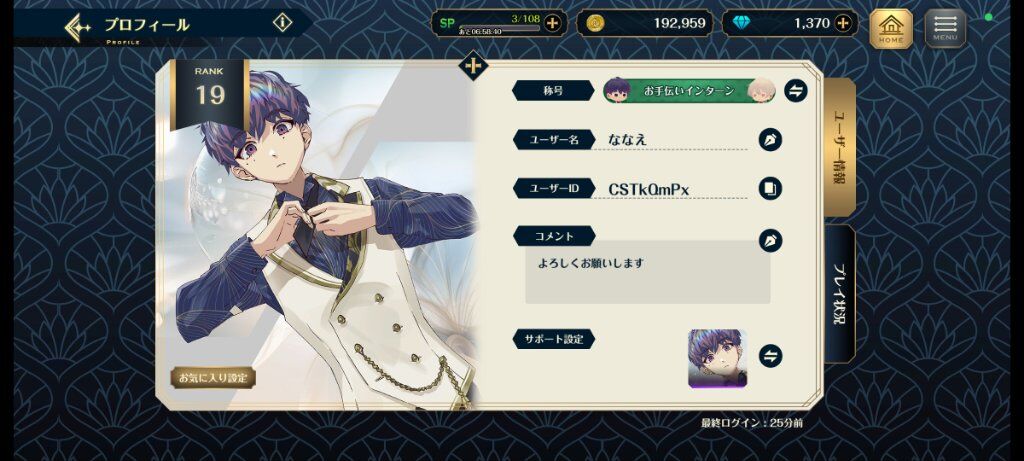Switch the 称号 title using swap arrows
The width and height of the screenshot is (1024, 461).
(795, 91)
